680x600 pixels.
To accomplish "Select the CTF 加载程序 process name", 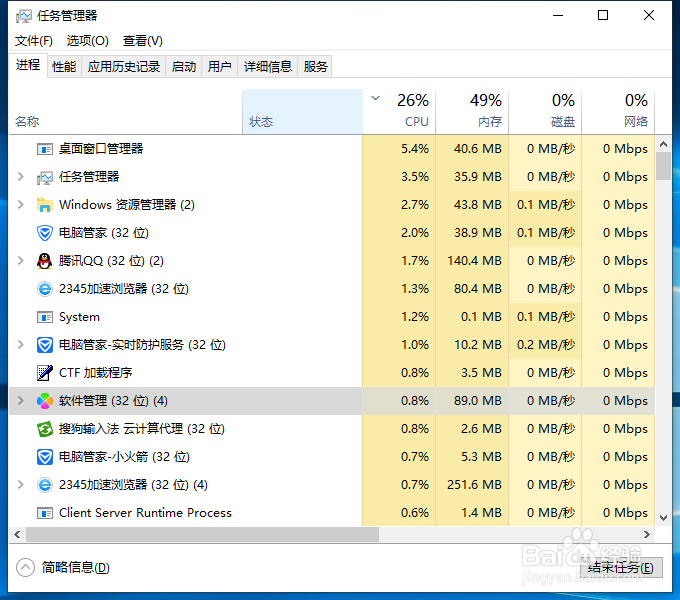I will click(95, 373).
